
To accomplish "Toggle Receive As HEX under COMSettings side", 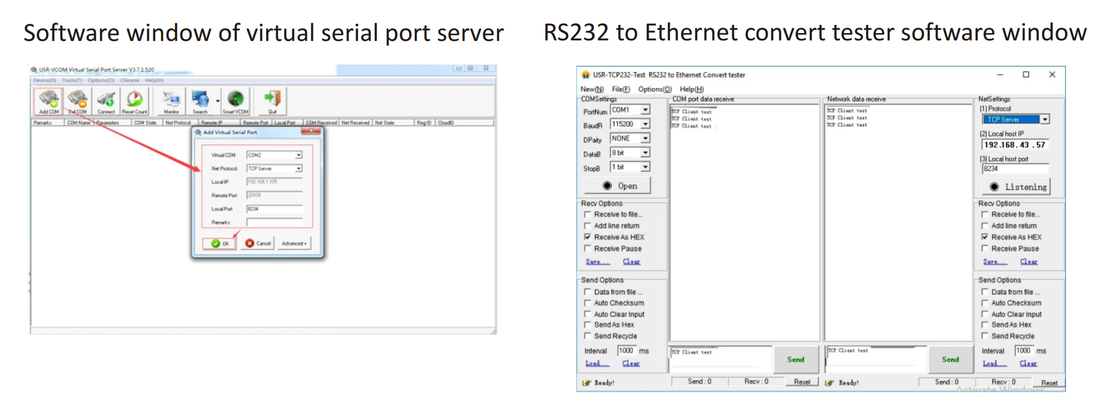I will point(588,238).
